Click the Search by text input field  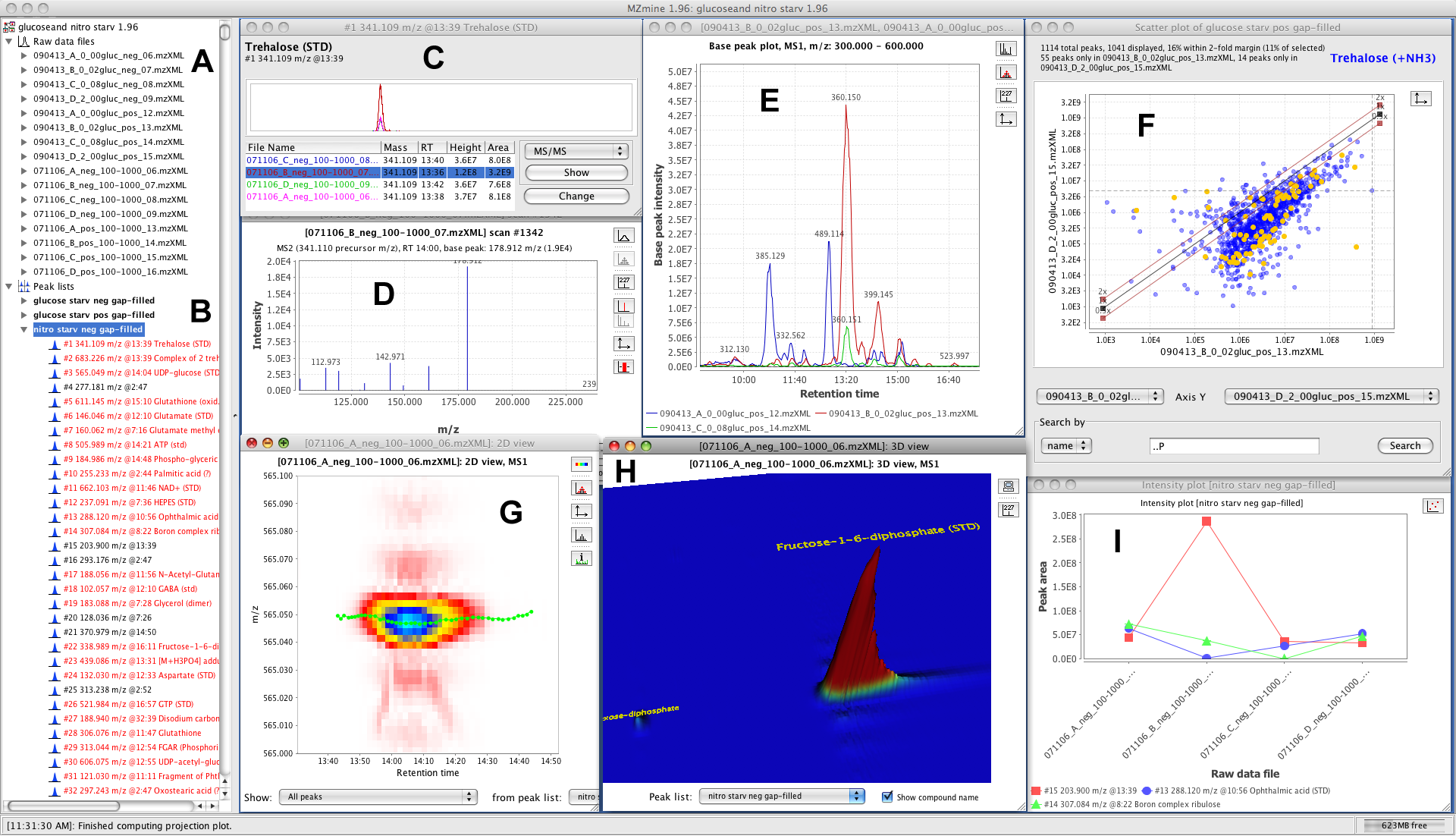coord(1235,446)
